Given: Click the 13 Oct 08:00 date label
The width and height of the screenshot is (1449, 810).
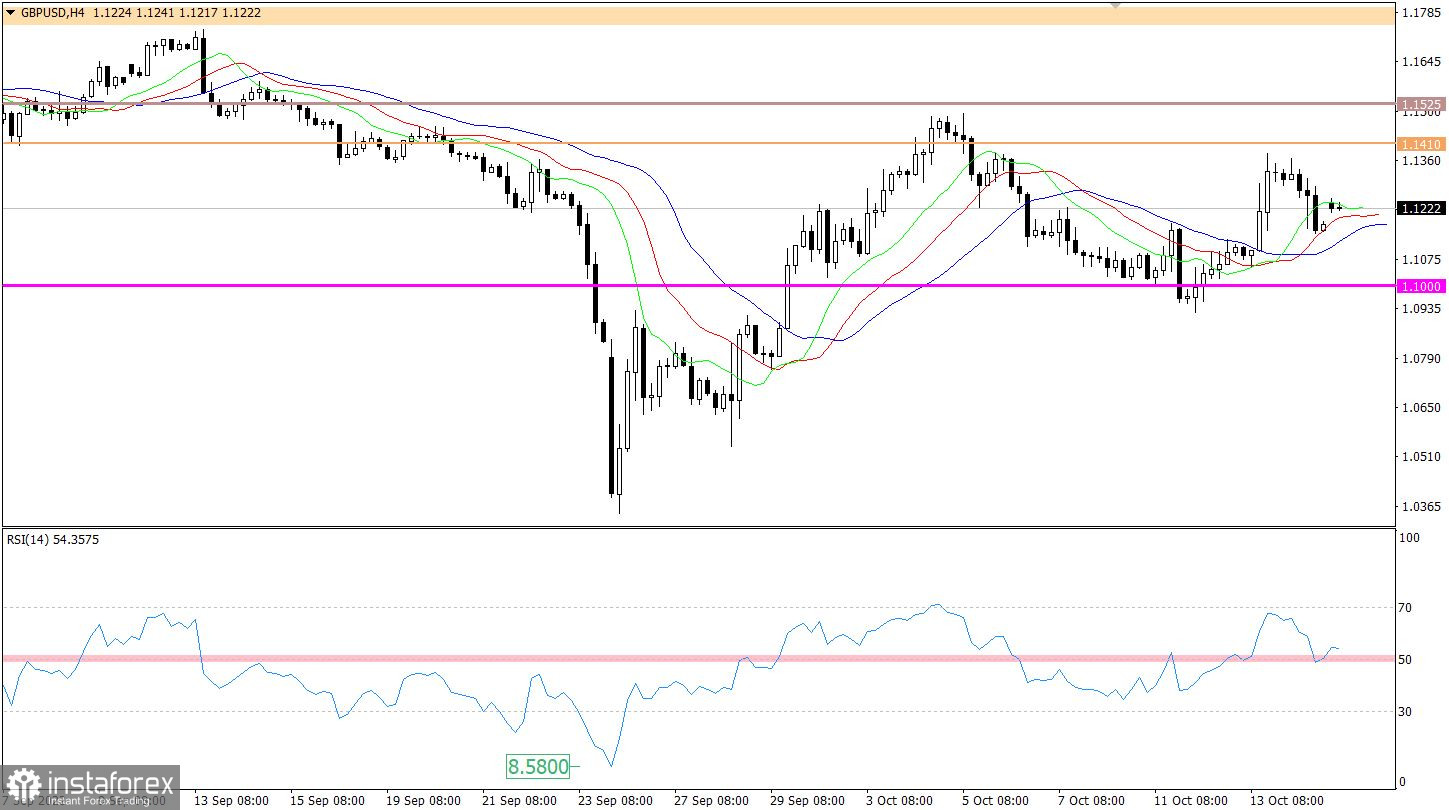Looking at the screenshot, I should pyautogui.click(x=1287, y=801).
